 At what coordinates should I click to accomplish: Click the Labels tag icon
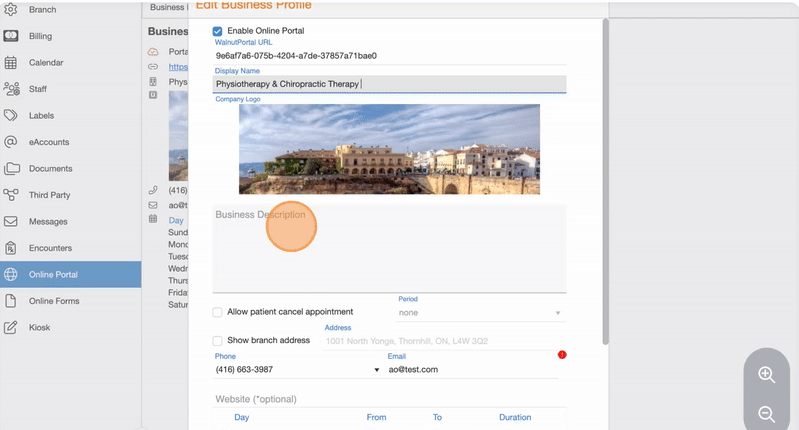pyautogui.click(x=11, y=115)
